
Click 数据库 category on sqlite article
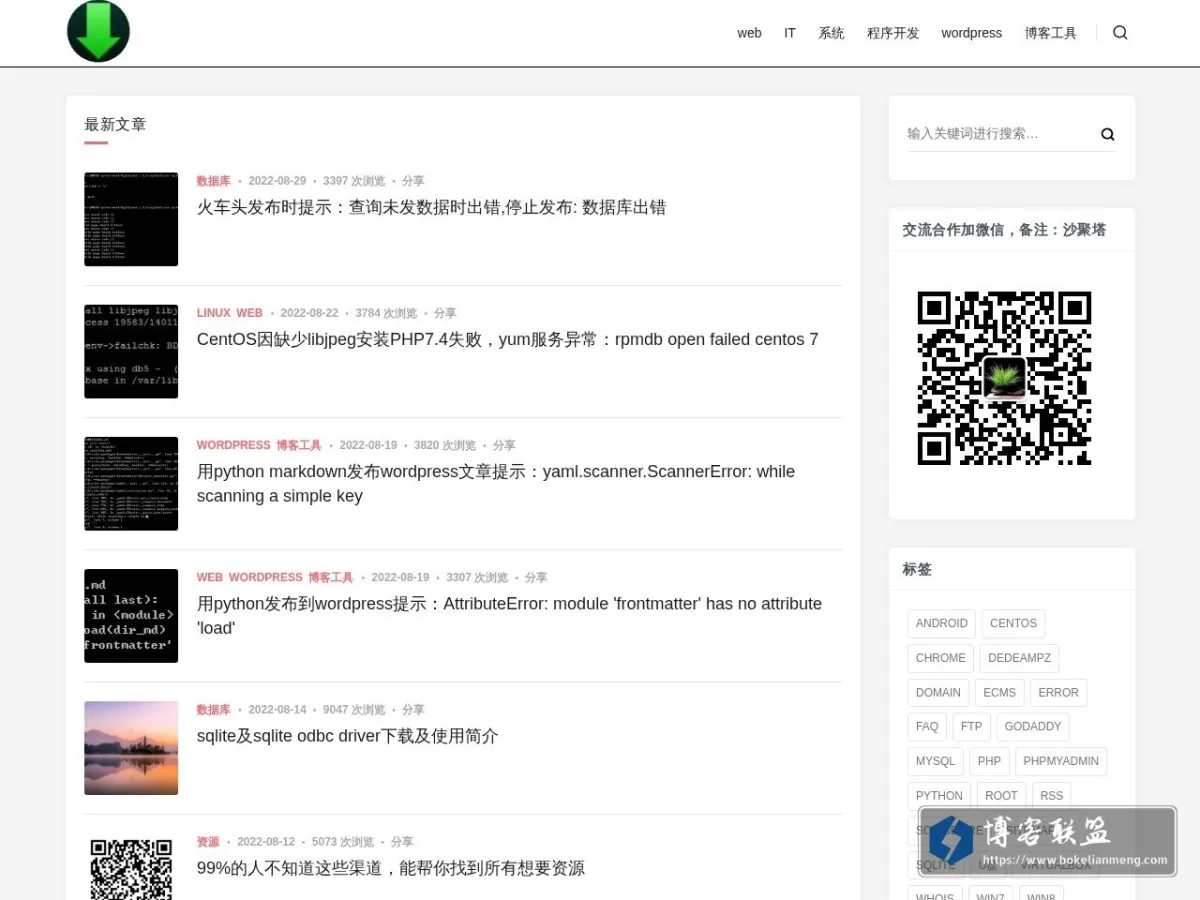click(213, 709)
